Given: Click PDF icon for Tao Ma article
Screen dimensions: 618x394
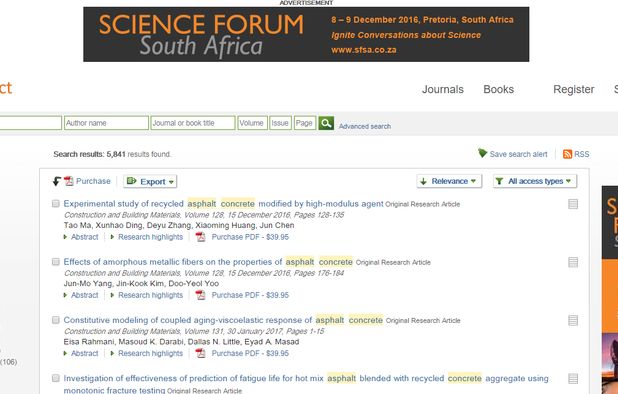Looking at the screenshot, I should (x=201, y=237).
